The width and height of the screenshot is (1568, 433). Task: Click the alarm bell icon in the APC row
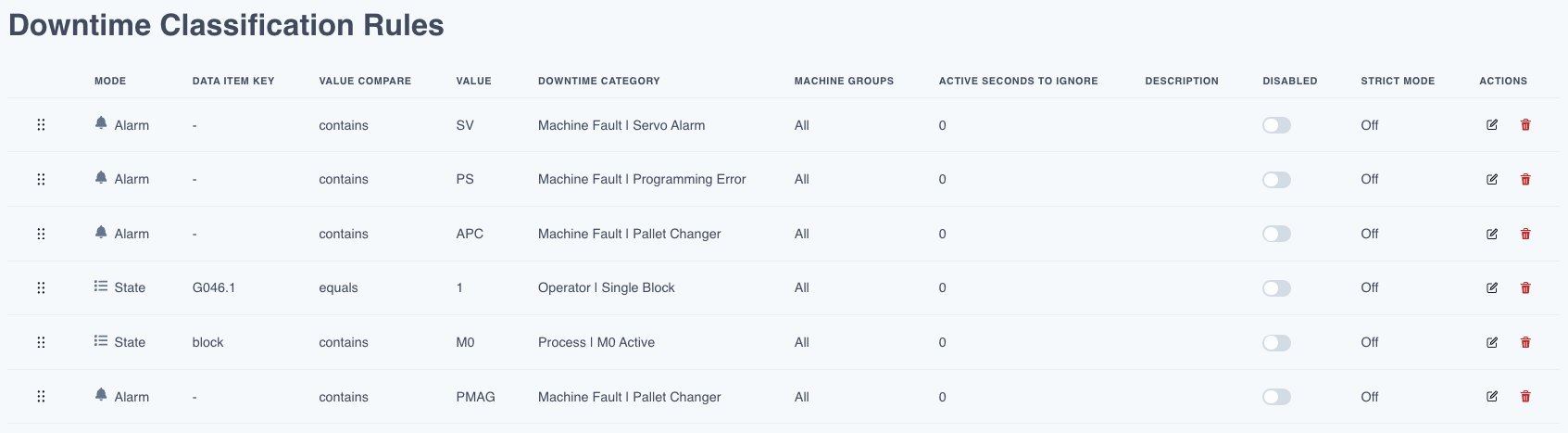[x=101, y=232]
